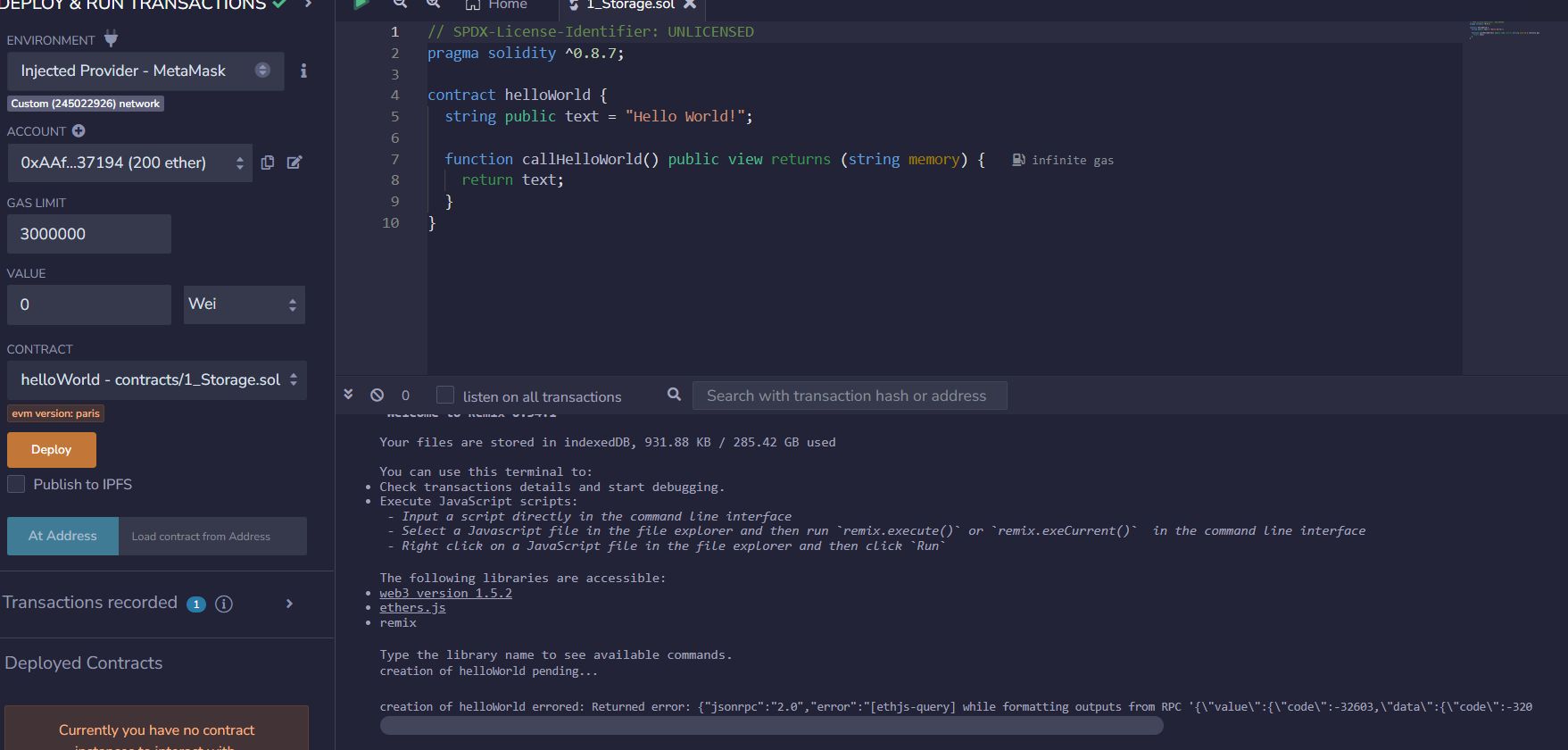Click the Value amount input field
Image resolution: width=1568 pixels, height=750 pixels.
[x=89, y=304]
